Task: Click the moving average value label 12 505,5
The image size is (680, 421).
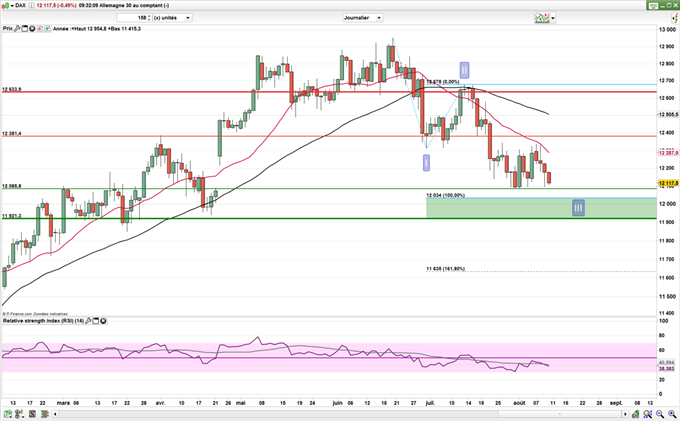Action: pos(668,114)
